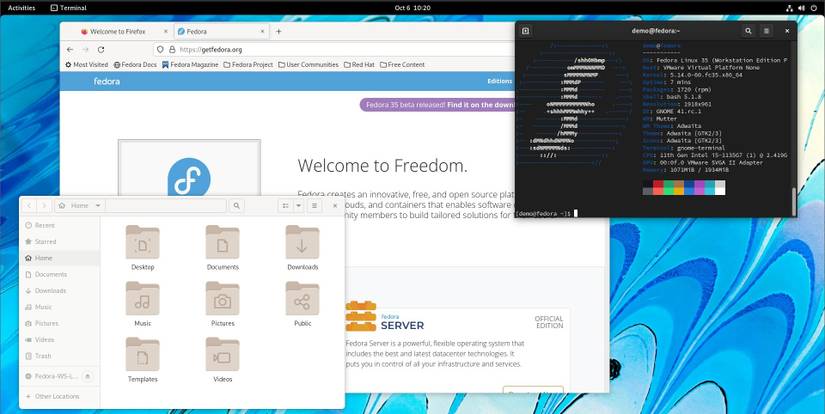This screenshot has height=414, width=825.
Task: Click the Fedora 35 beta released banner
Action: 438,105
